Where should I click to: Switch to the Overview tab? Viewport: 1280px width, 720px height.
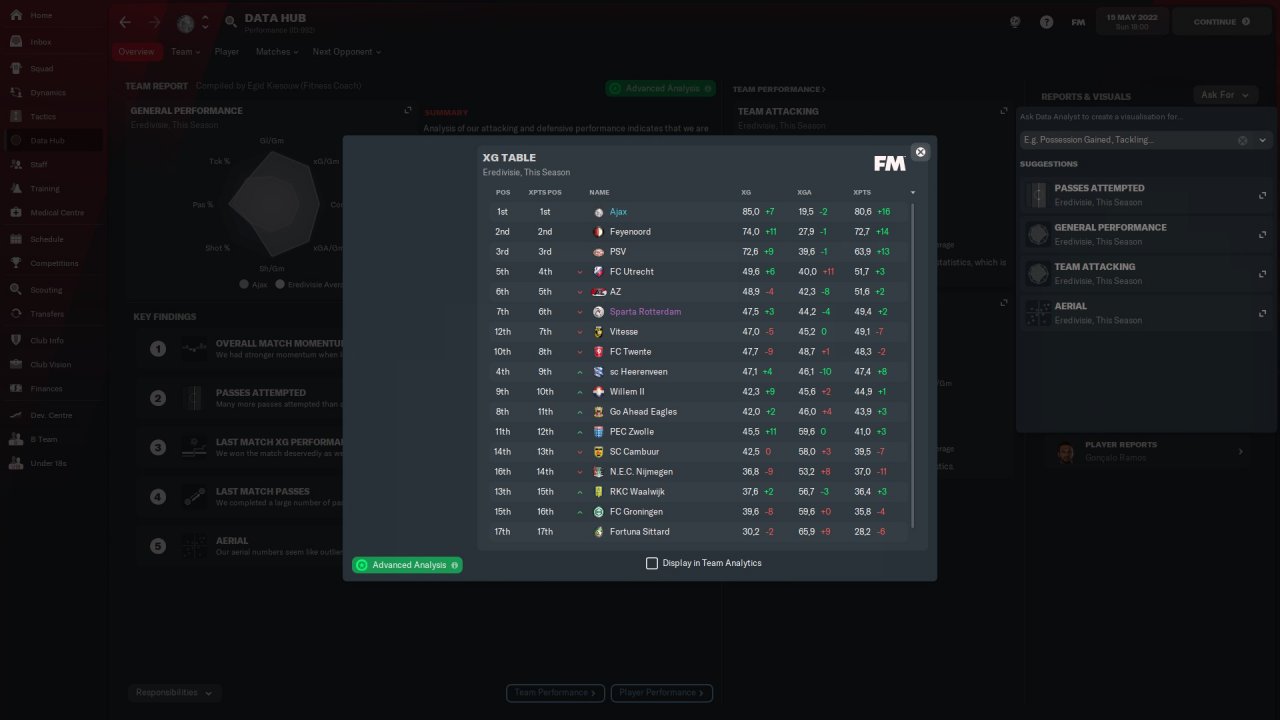136,52
